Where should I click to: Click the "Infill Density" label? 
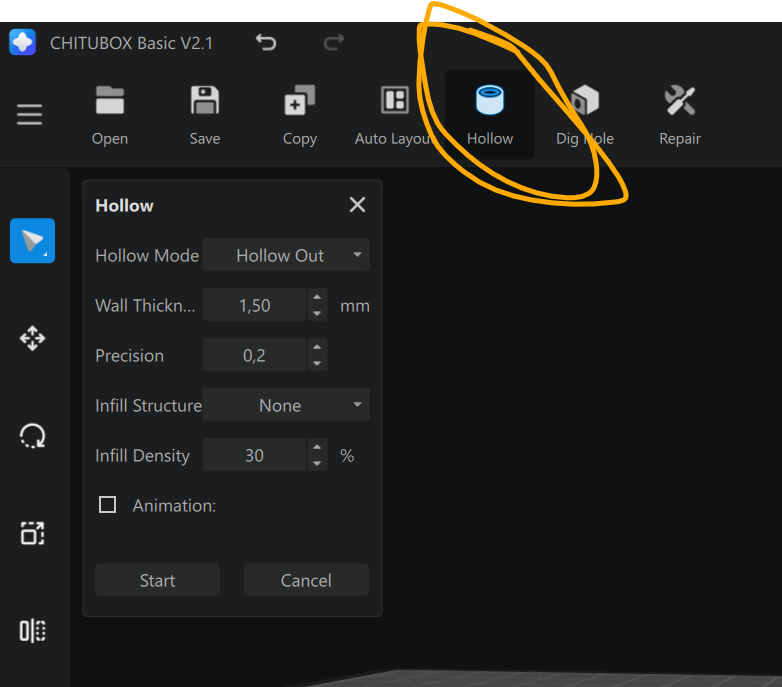(143, 456)
